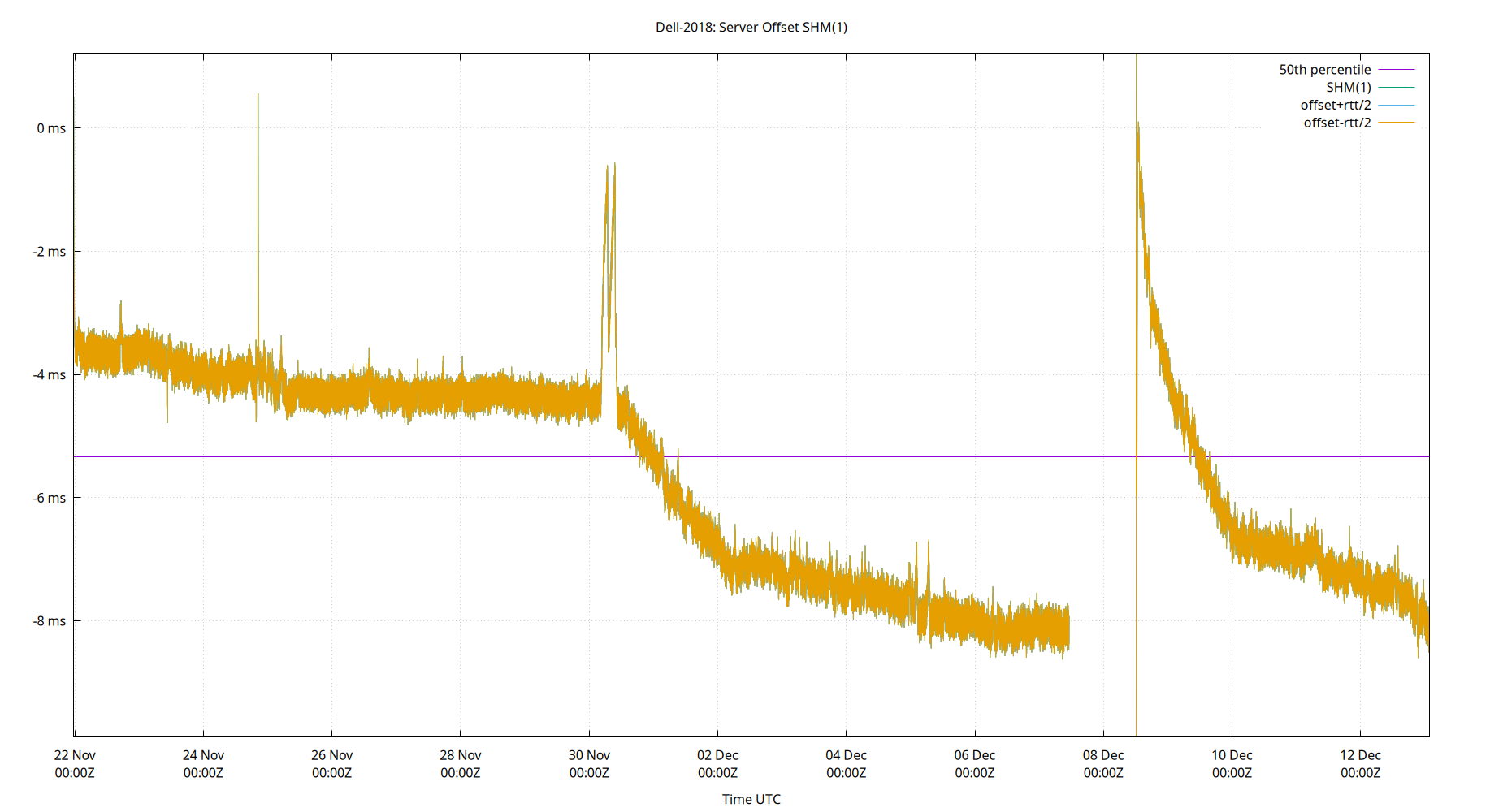Click the "Time UTC" axis label

click(x=751, y=799)
